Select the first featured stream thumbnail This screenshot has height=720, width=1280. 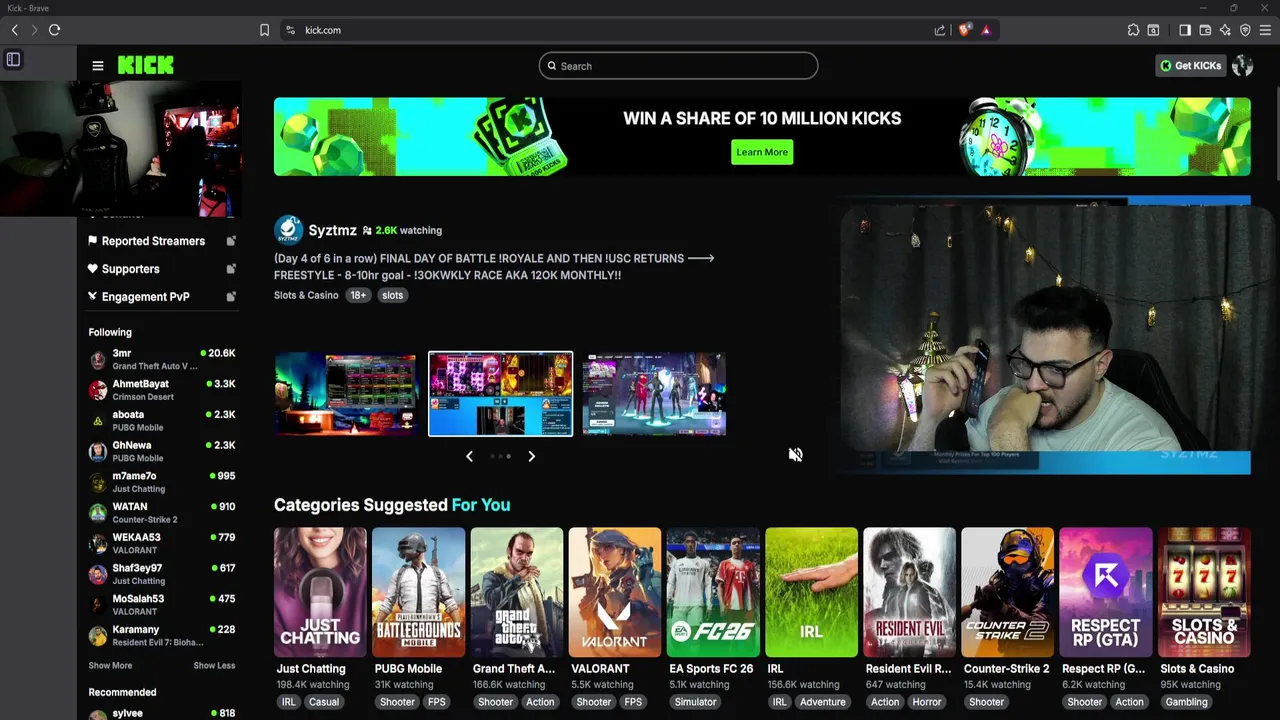(345, 394)
